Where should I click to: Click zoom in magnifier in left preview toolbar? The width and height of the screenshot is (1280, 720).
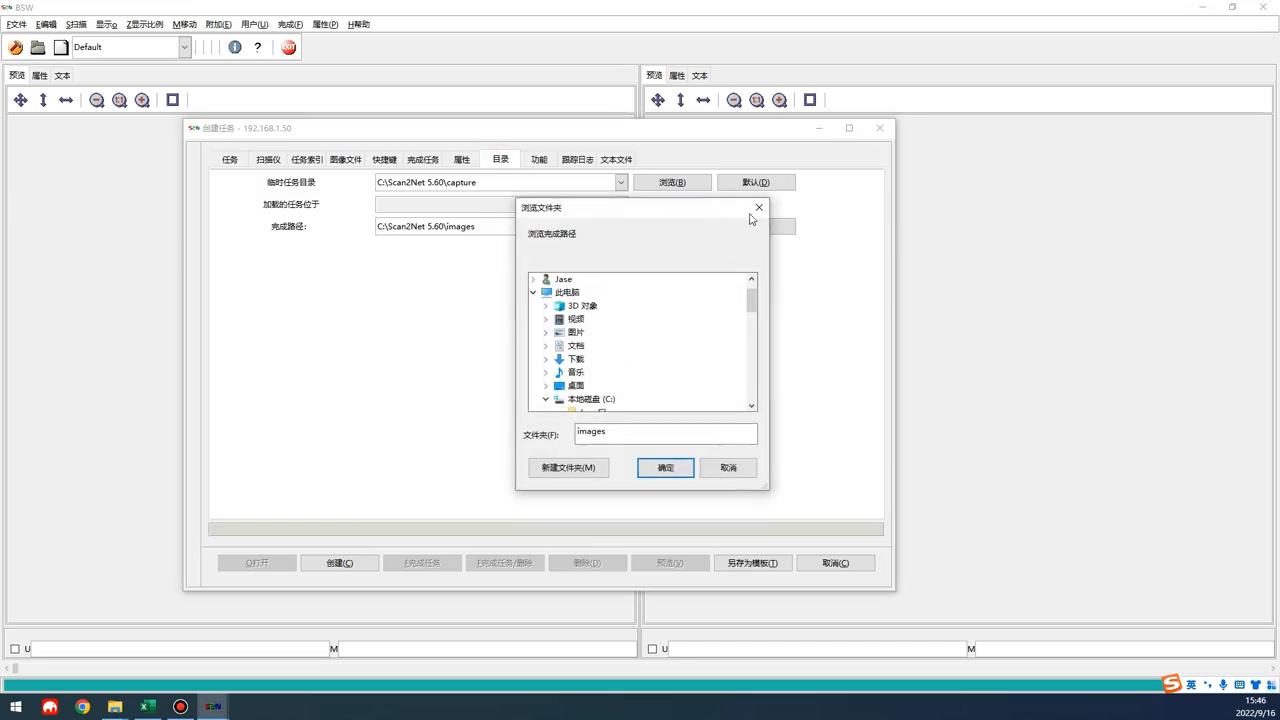(142, 100)
